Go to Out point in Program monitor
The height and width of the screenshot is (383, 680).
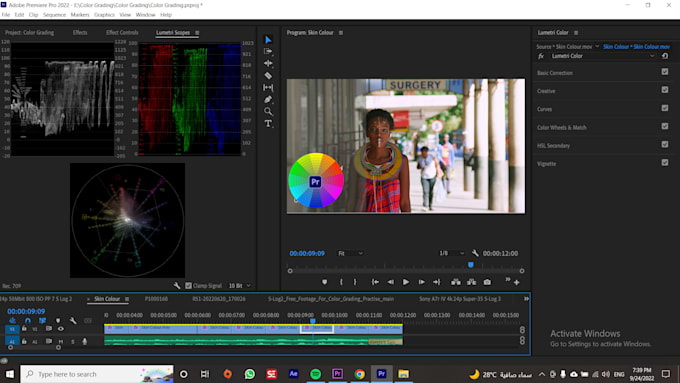coord(437,282)
